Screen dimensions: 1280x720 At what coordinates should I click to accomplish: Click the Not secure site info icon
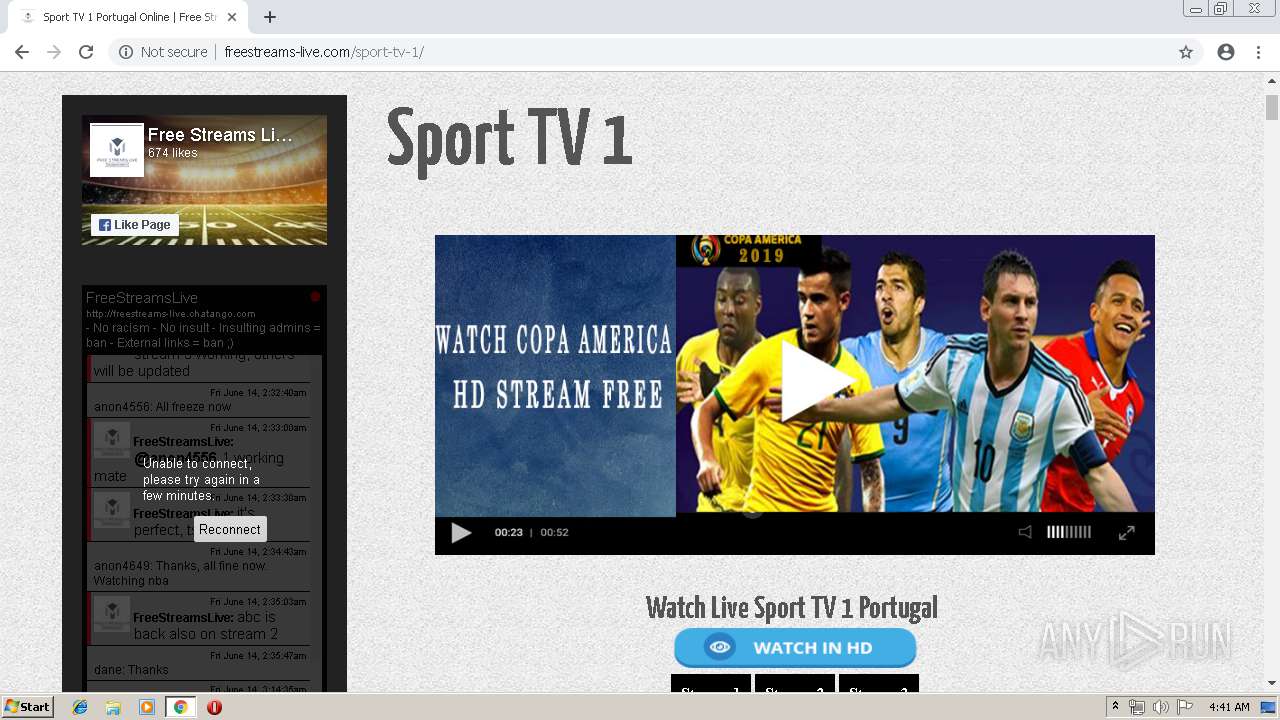[x=126, y=52]
